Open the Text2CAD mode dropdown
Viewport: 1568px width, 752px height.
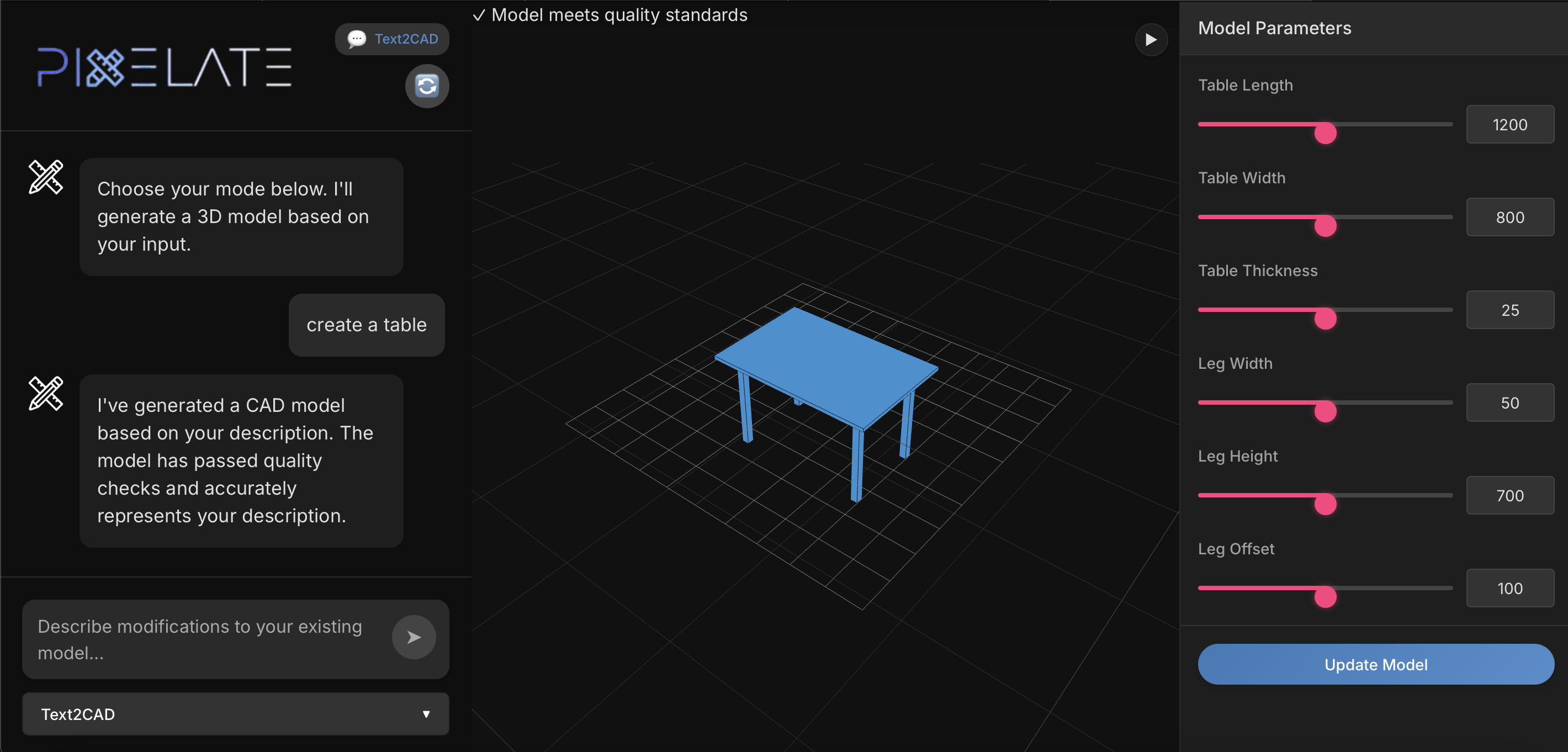[236, 714]
